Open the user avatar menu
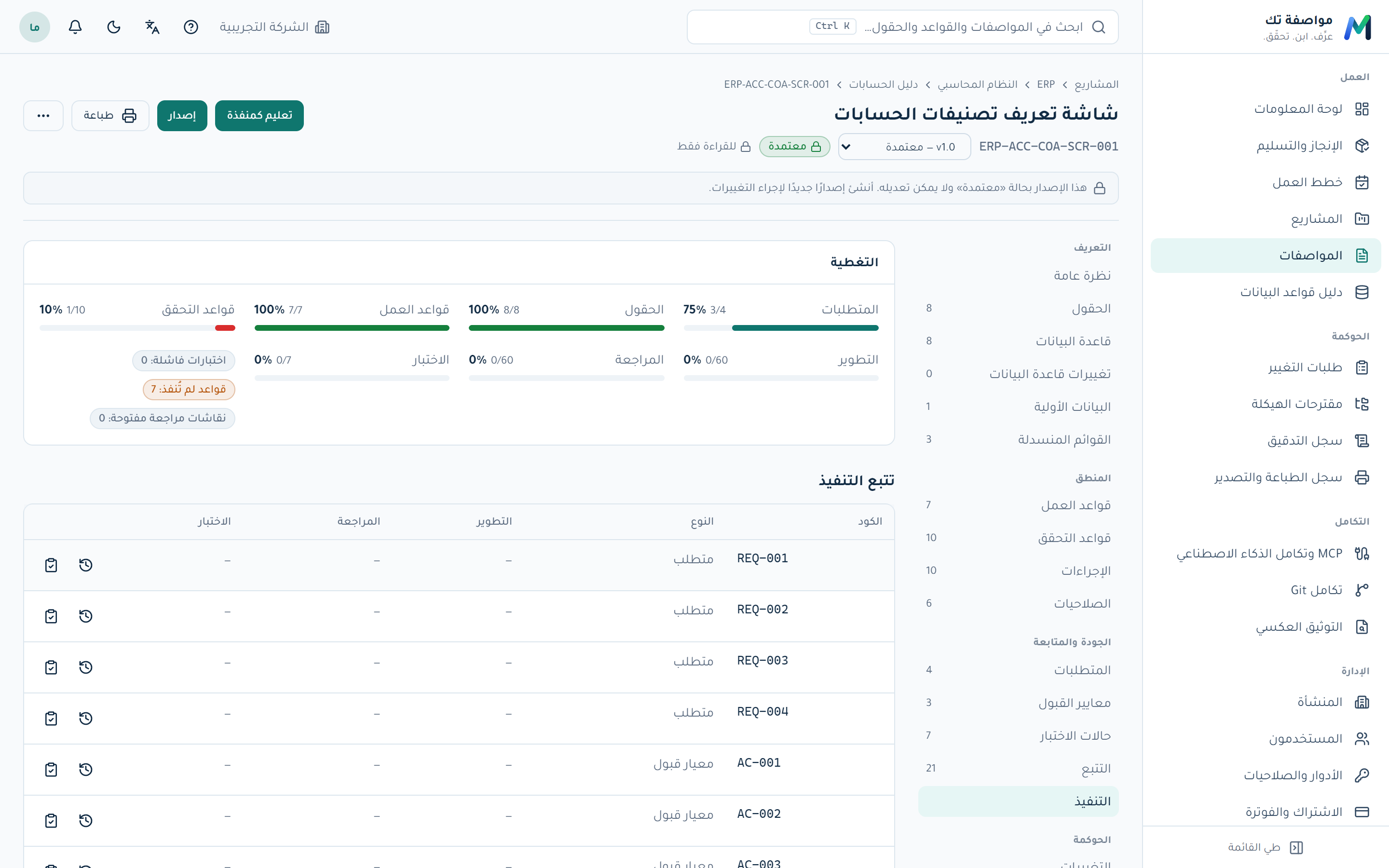This screenshot has height=868, width=1389. click(34, 27)
